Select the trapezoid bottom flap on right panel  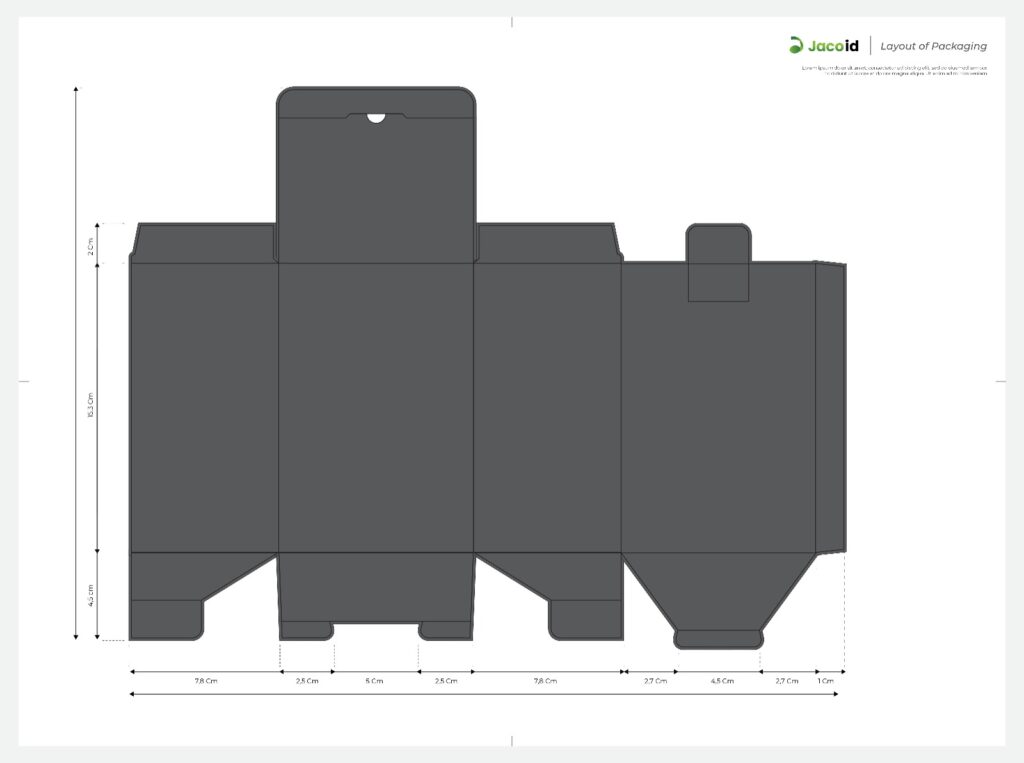[x=719, y=595]
